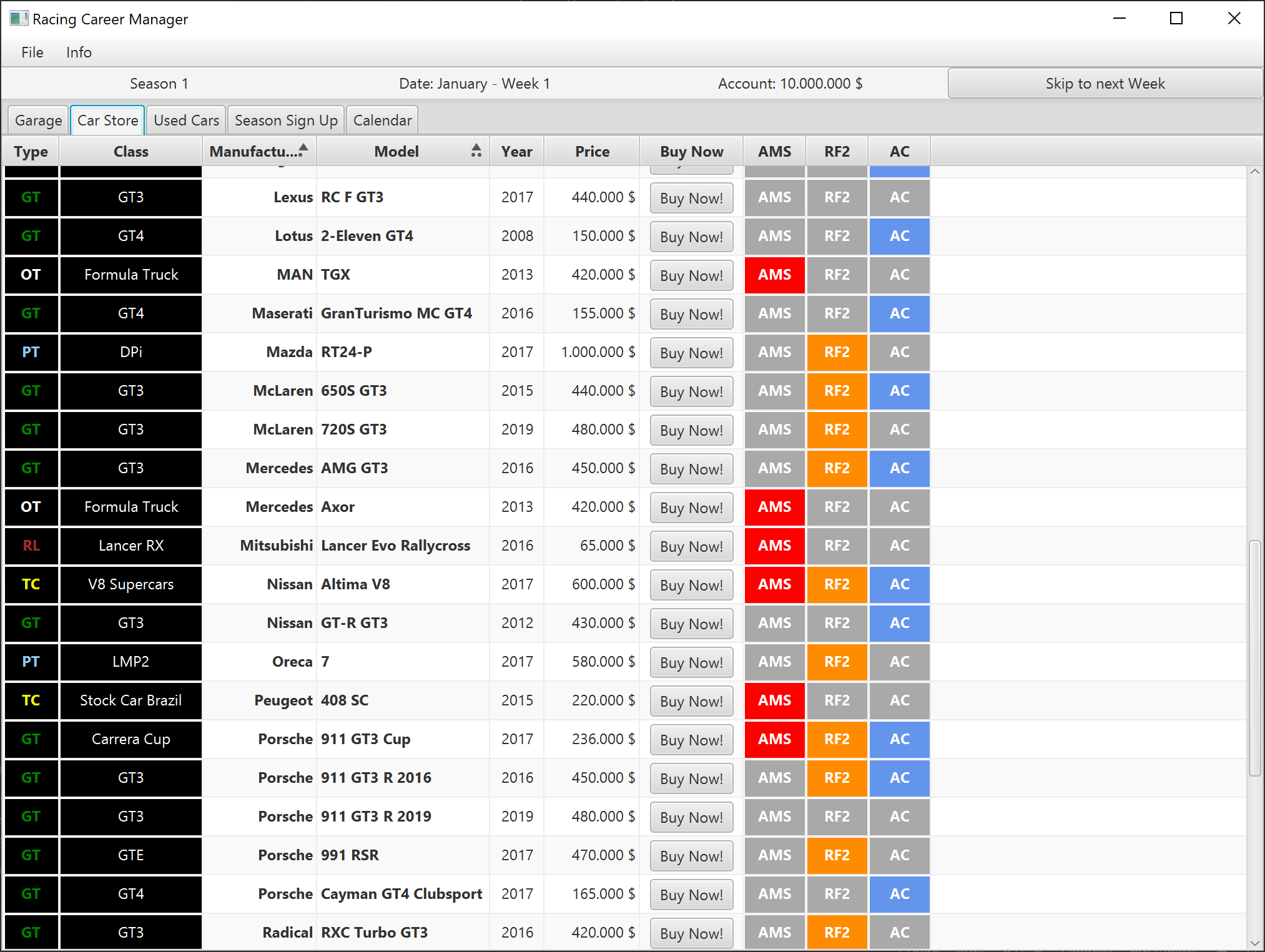Click the red AMS badge for MAN TGX

click(774, 275)
